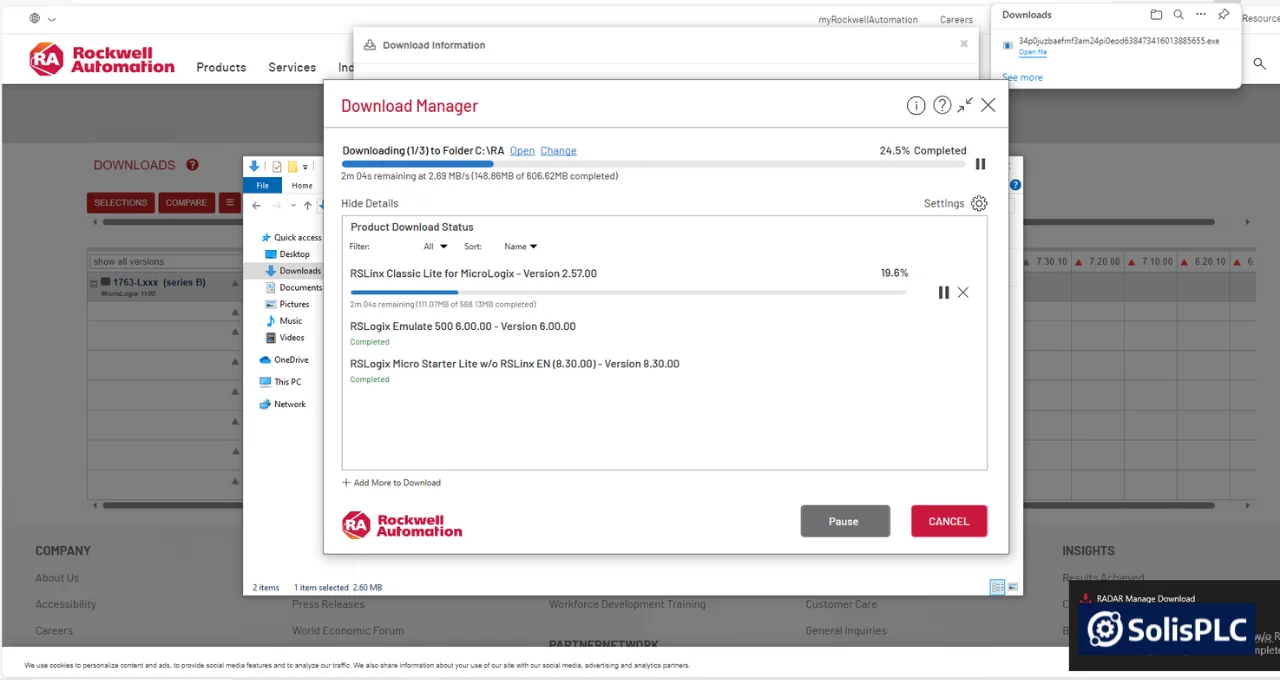This screenshot has height=680, width=1280.
Task: Click the Change link for the download folder
Action: pyautogui.click(x=558, y=150)
